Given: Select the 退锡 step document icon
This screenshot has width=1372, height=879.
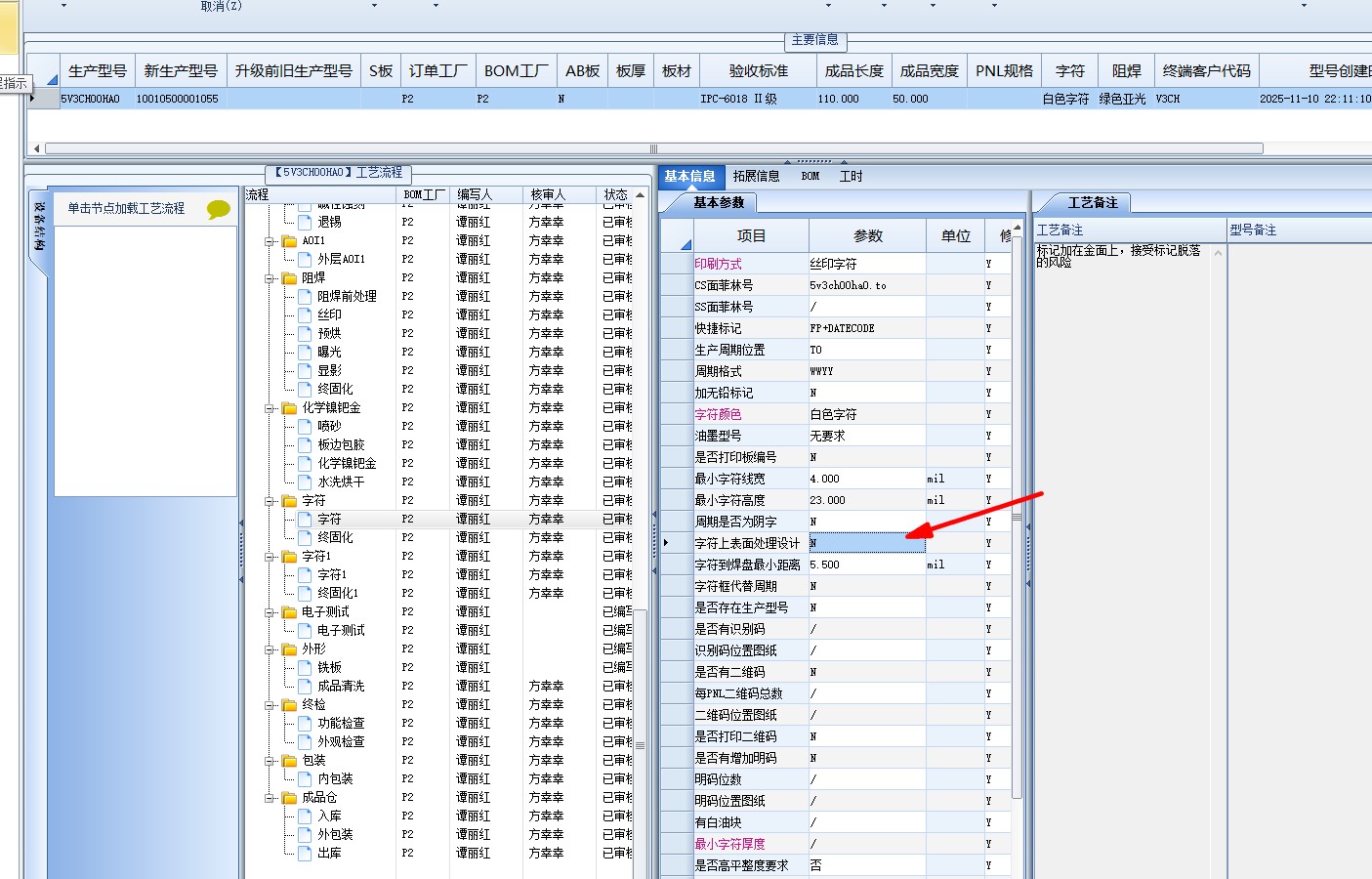Looking at the screenshot, I should pos(305,222).
